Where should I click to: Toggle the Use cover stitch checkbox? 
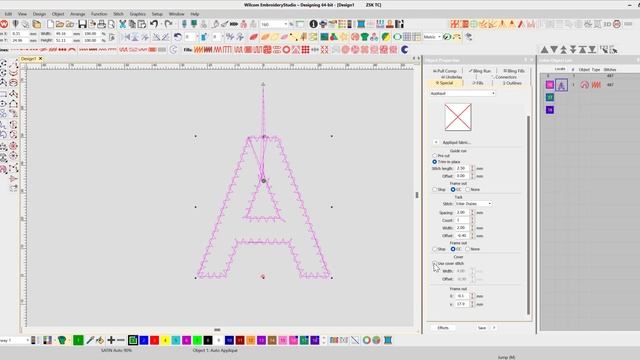coord(435,264)
